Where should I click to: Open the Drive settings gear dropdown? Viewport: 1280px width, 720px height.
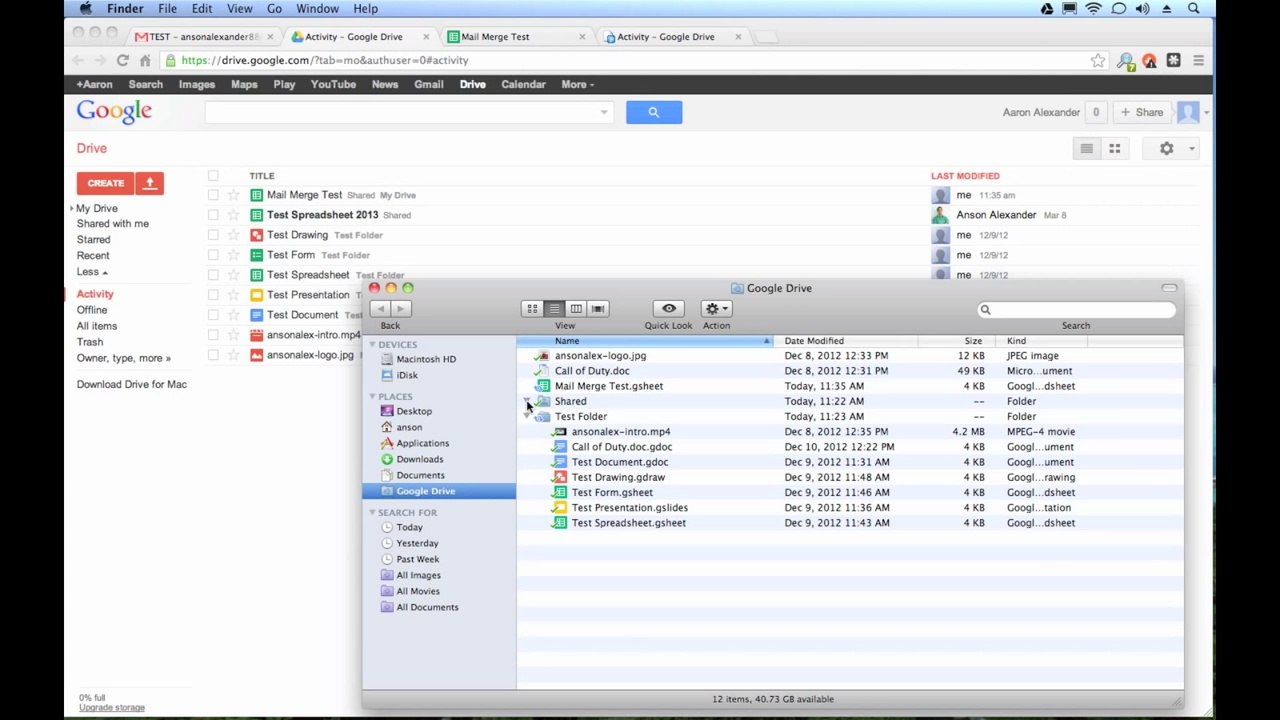coord(1175,149)
